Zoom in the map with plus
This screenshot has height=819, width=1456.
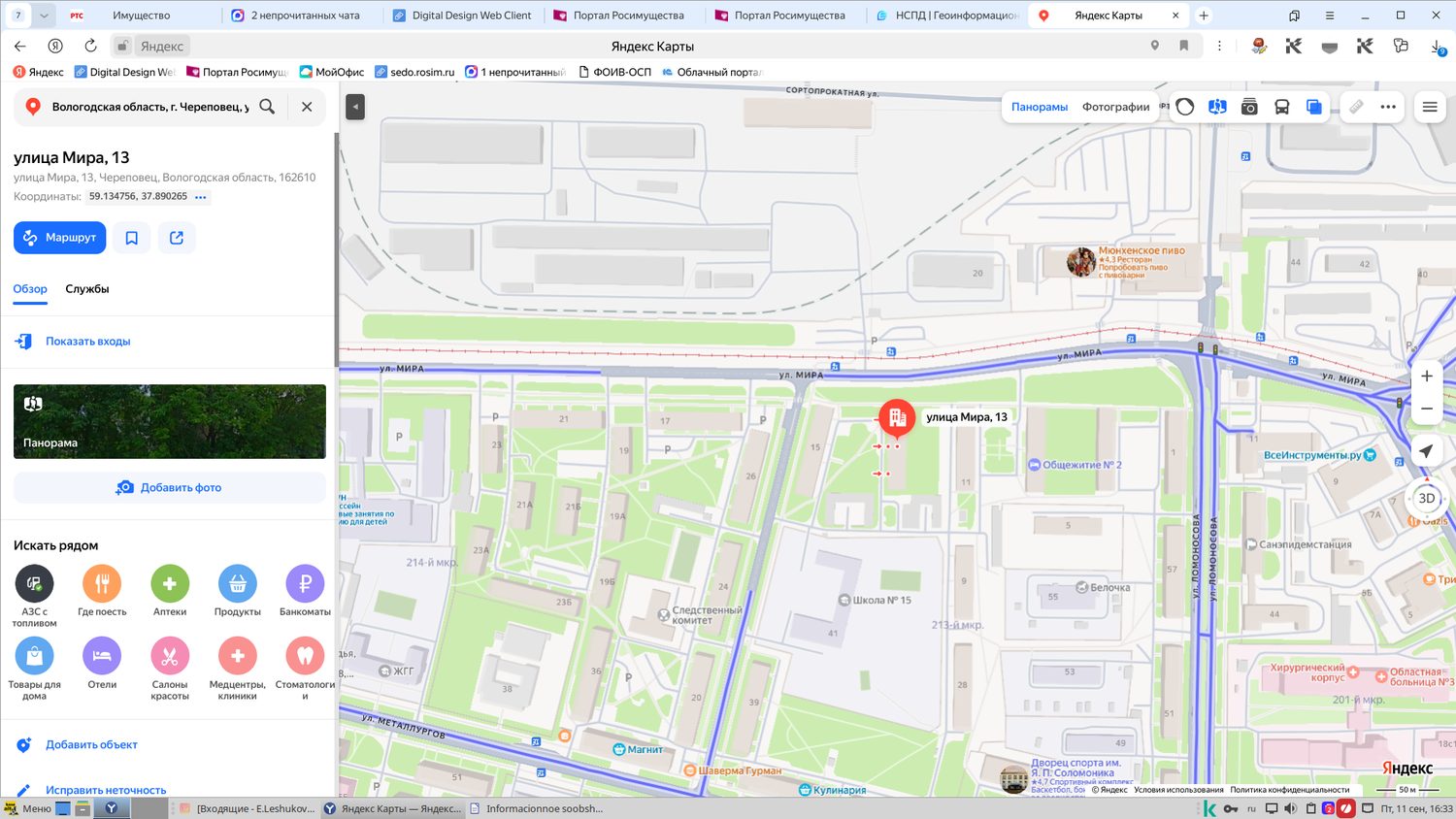(x=1427, y=377)
